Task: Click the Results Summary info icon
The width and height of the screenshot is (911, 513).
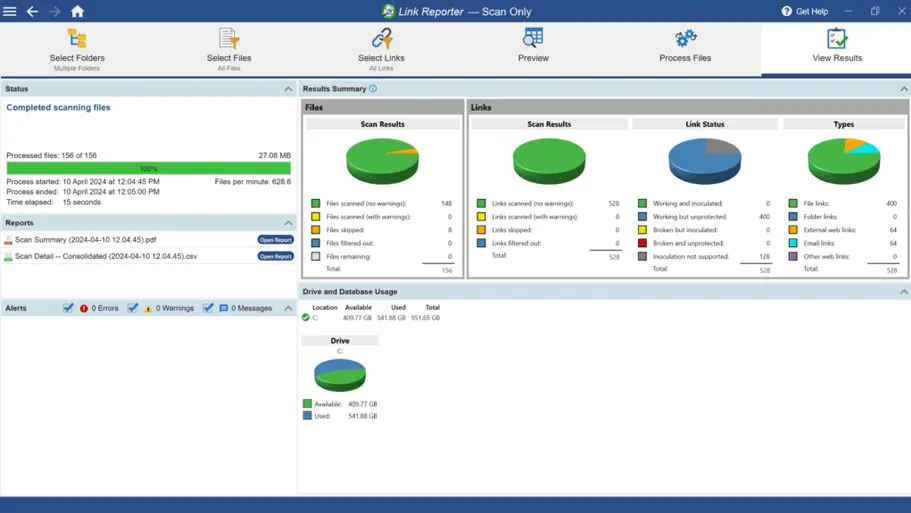Action: pyautogui.click(x=373, y=89)
